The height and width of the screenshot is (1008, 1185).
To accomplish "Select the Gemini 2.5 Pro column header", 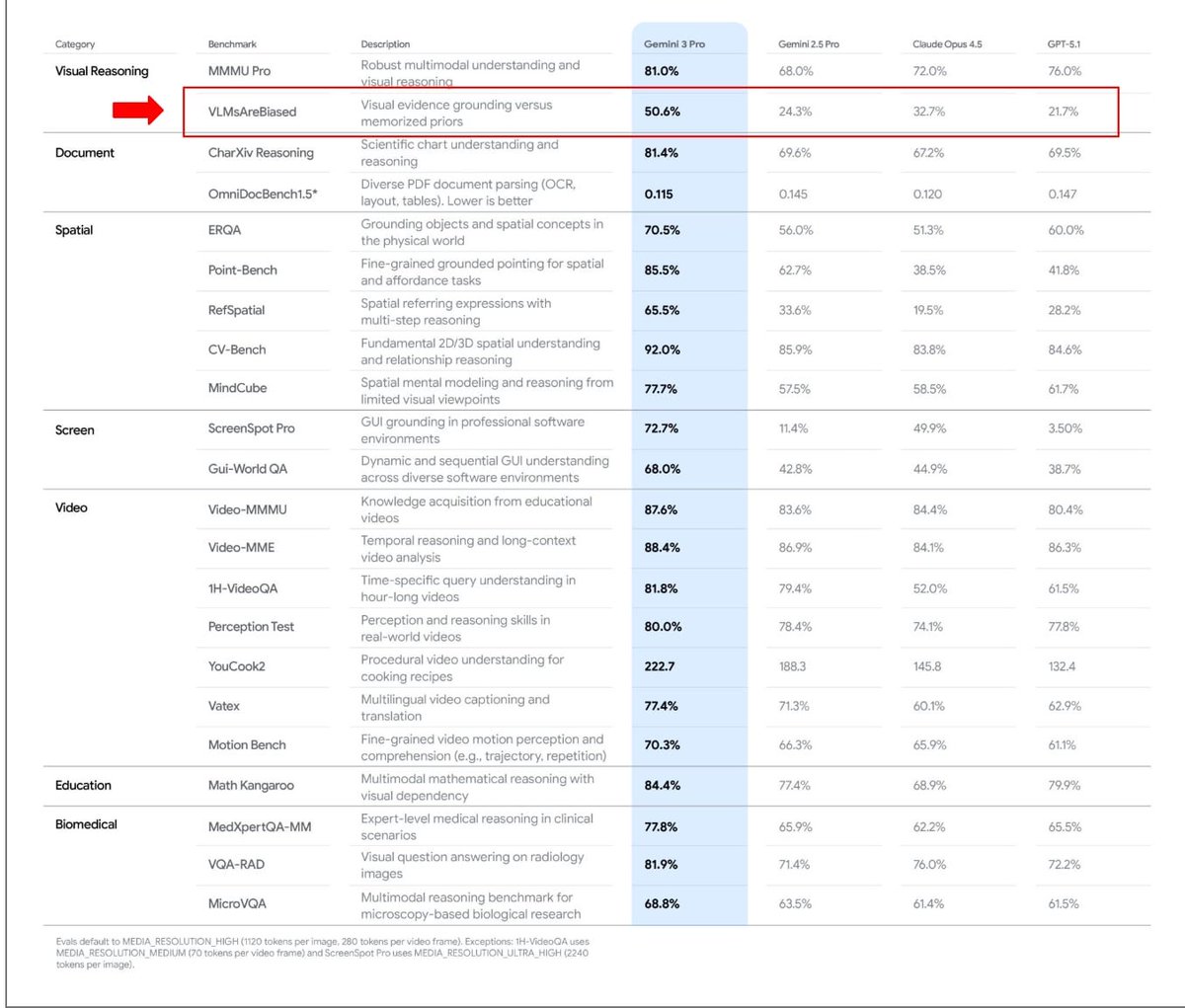I will tap(809, 44).
